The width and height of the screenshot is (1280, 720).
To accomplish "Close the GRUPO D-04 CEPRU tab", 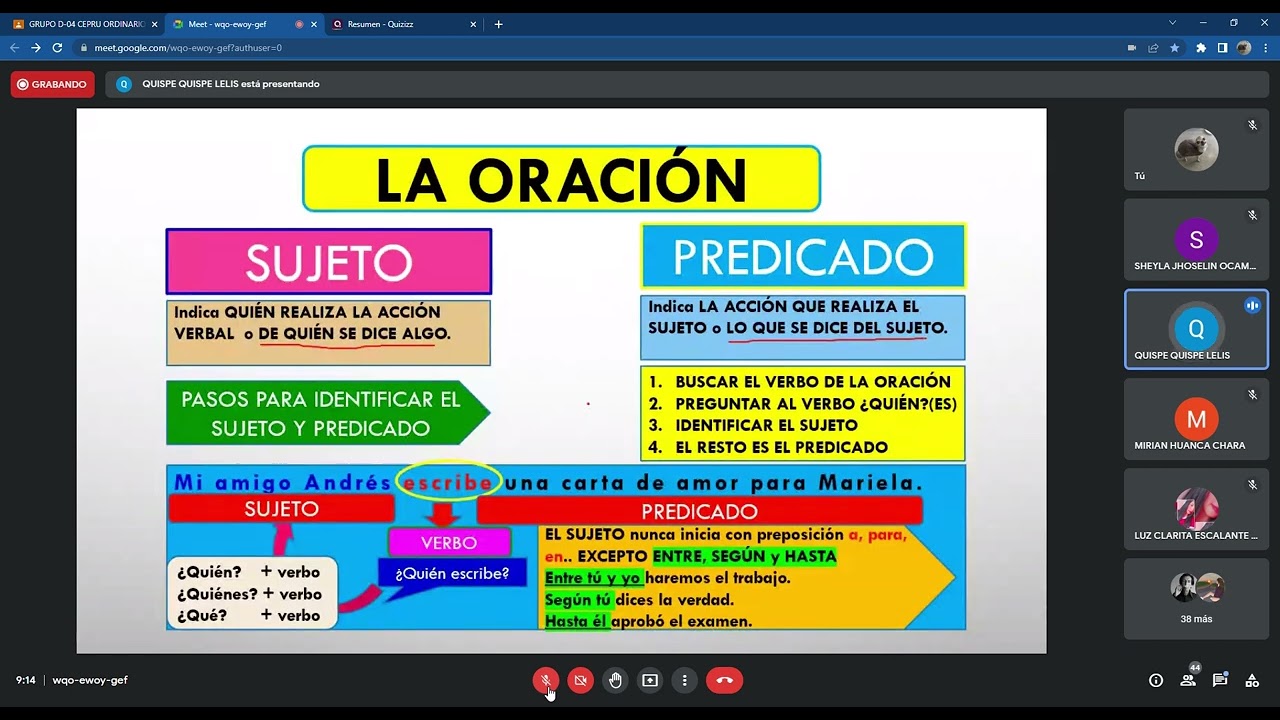I will pyautogui.click(x=154, y=24).
